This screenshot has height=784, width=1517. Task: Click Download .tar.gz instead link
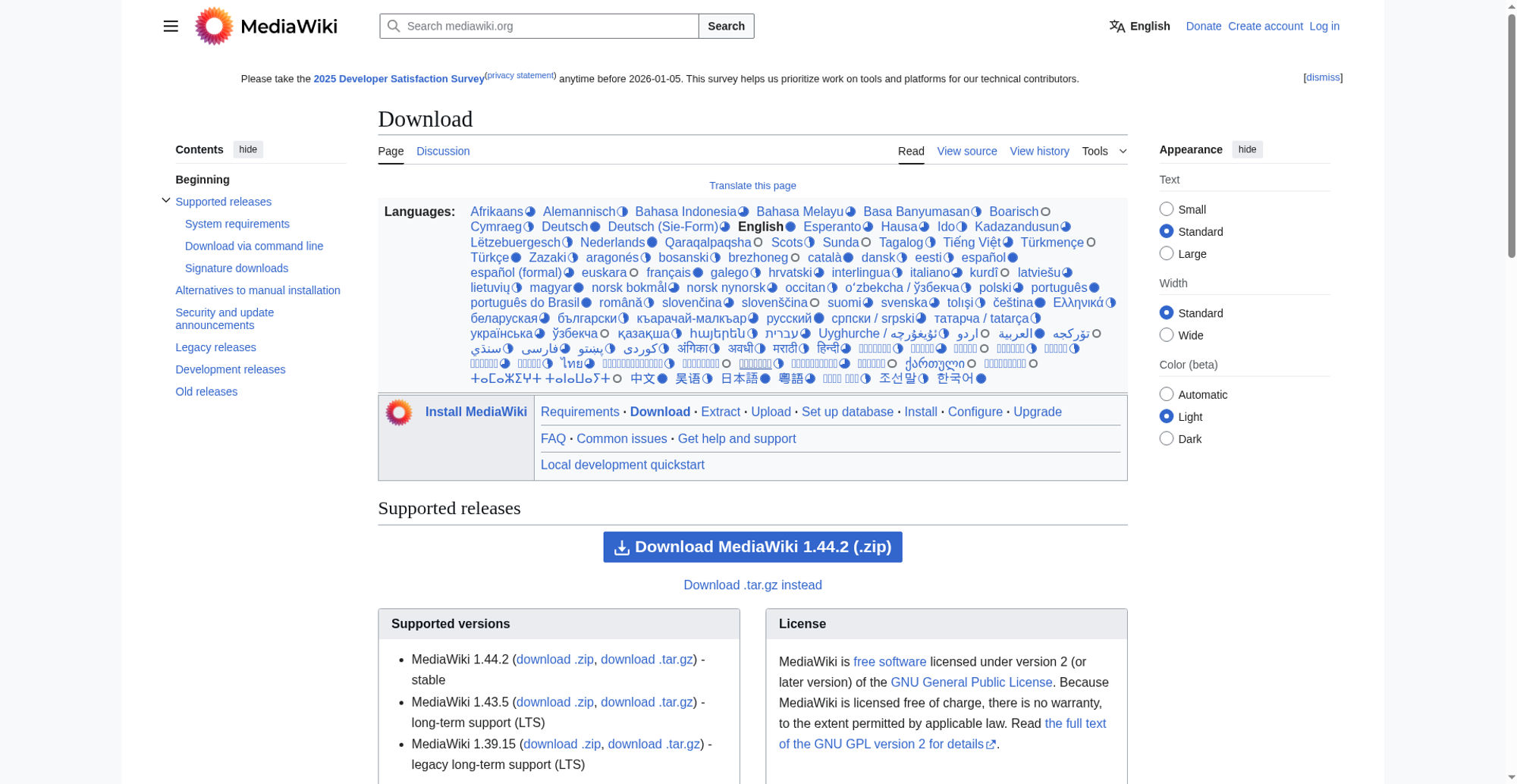[x=752, y=585]
